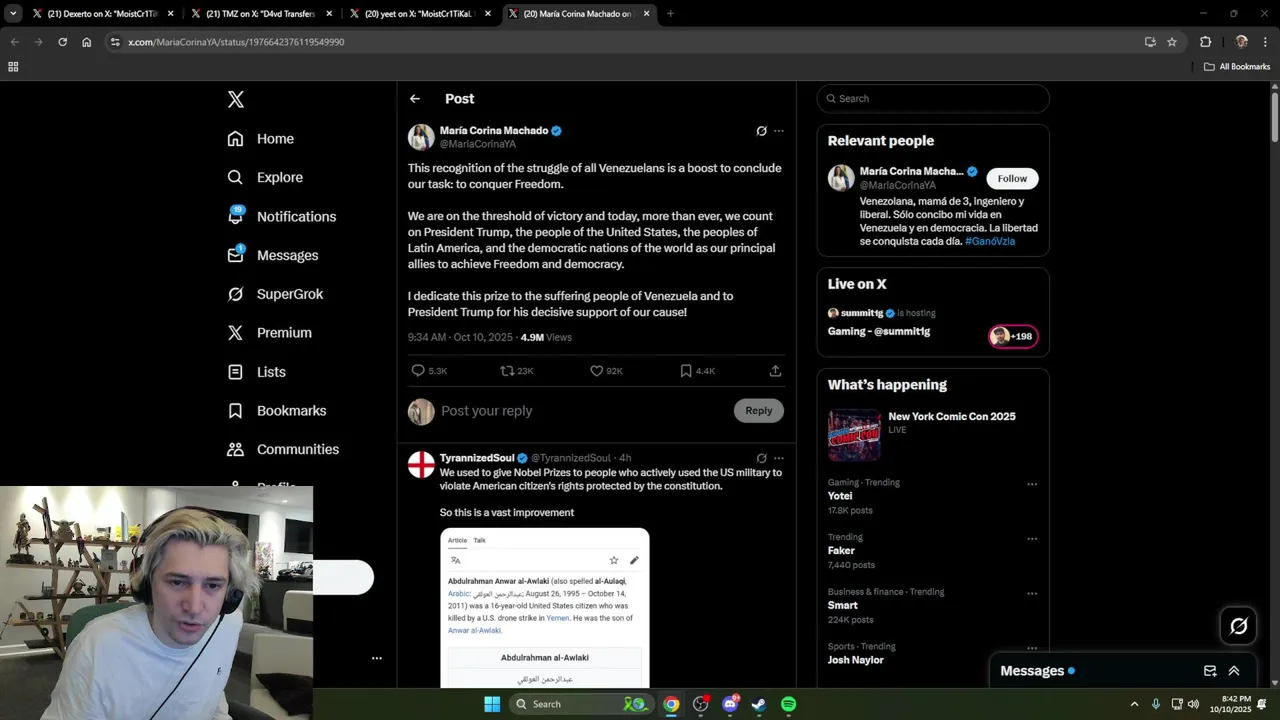
Task: Click browser home button
Action: coord(87,42)
